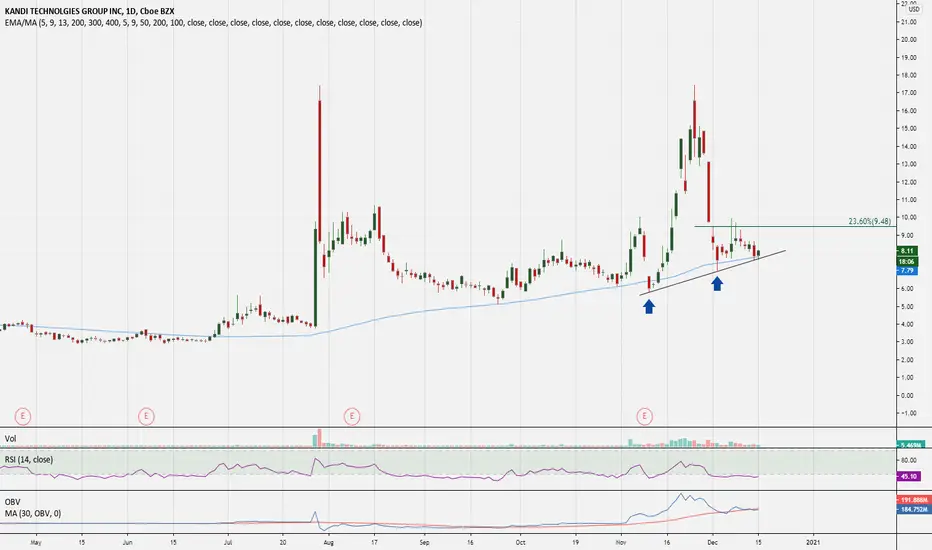Viewport: 932px width, 550px height.
Task: Click the May label on time axis
Action: pyautogui.click(x=36, y=542)
